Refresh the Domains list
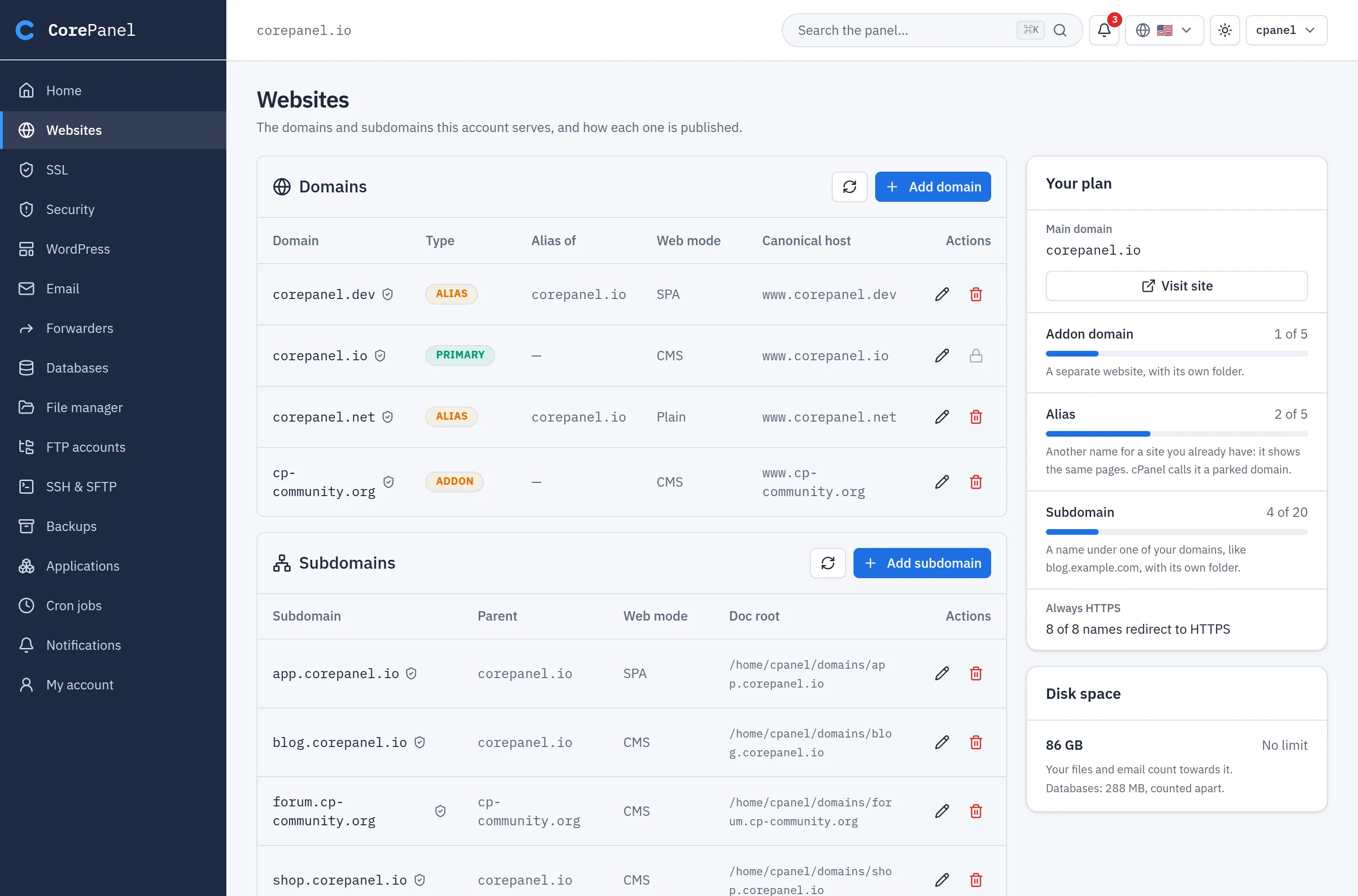1358x896 pixels. coord(849,187)
